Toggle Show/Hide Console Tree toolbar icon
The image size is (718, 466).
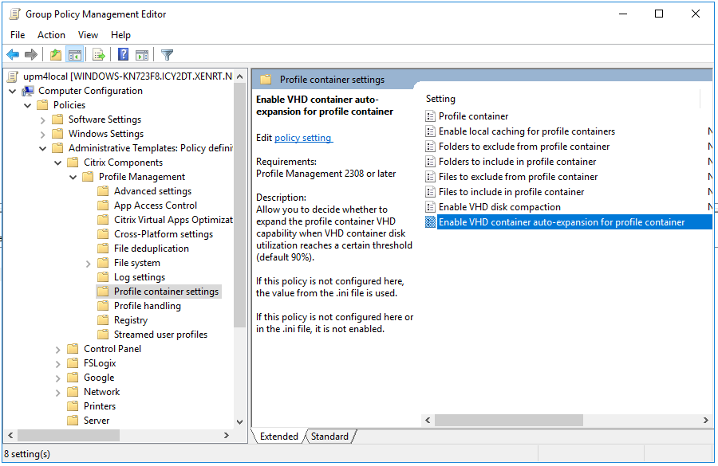(74, 54)
